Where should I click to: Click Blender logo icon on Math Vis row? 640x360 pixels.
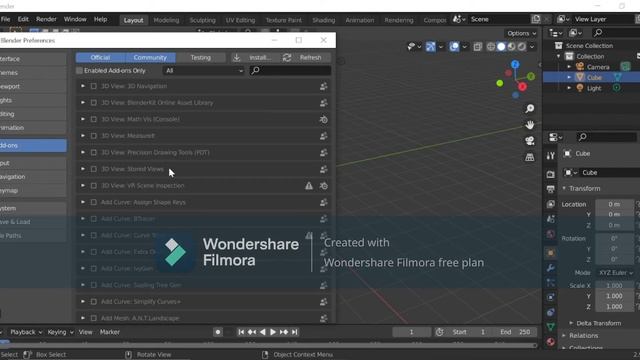pyautogui.click(x=323, y=120)
